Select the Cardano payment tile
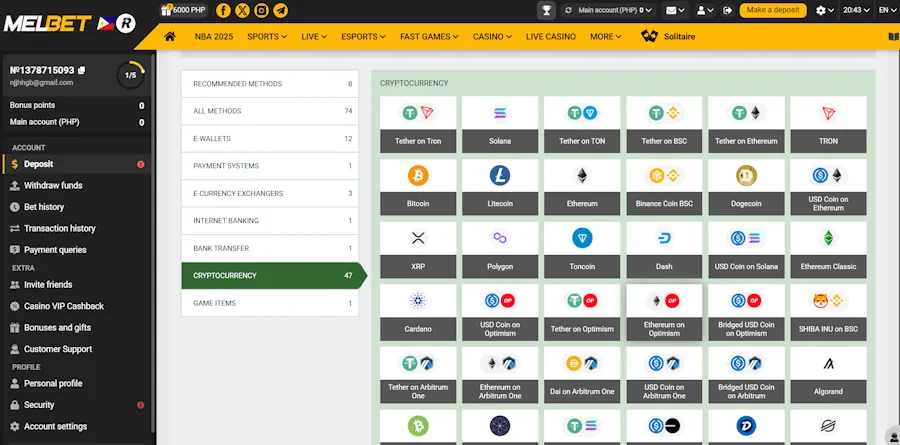 (x=418, y=312)
